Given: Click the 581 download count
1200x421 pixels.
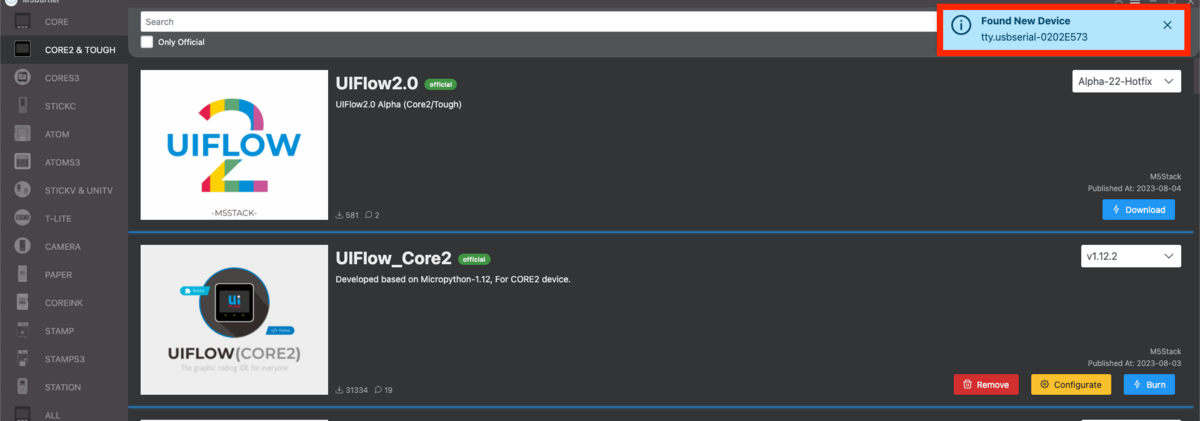Looking at the screenshot, I should (x=347, y=215).
